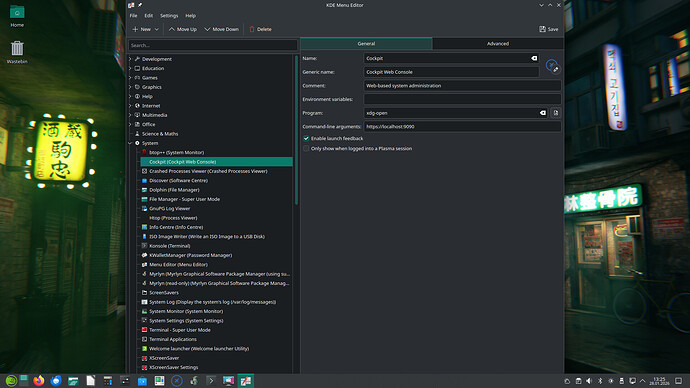Expand the Office category

(x=130, y=124)
